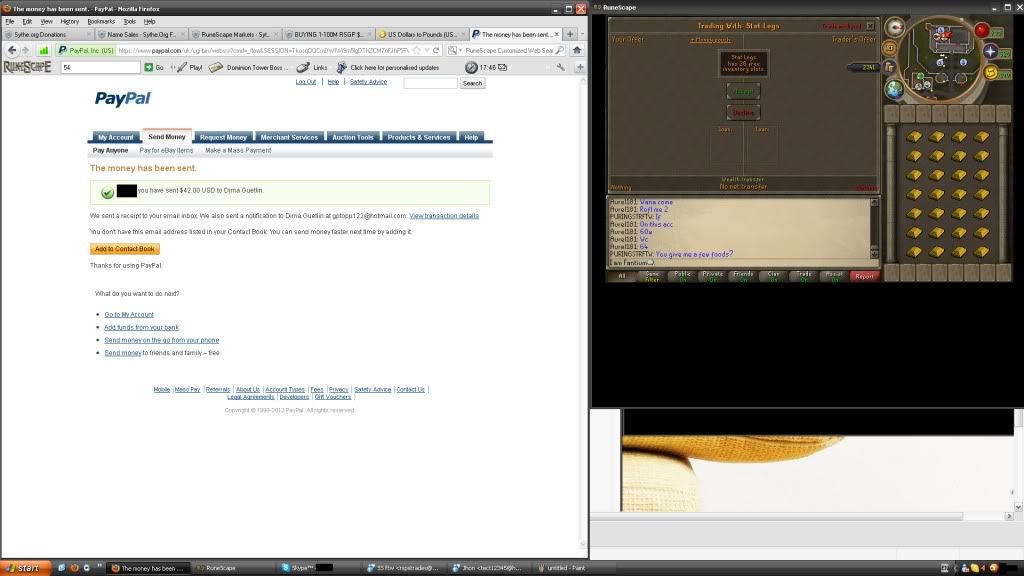Image resolution: width=1024 pixels, height=576 pixels.
Task: Open PayPal Merchant Services tab
Action: click(x=289, y=137)
